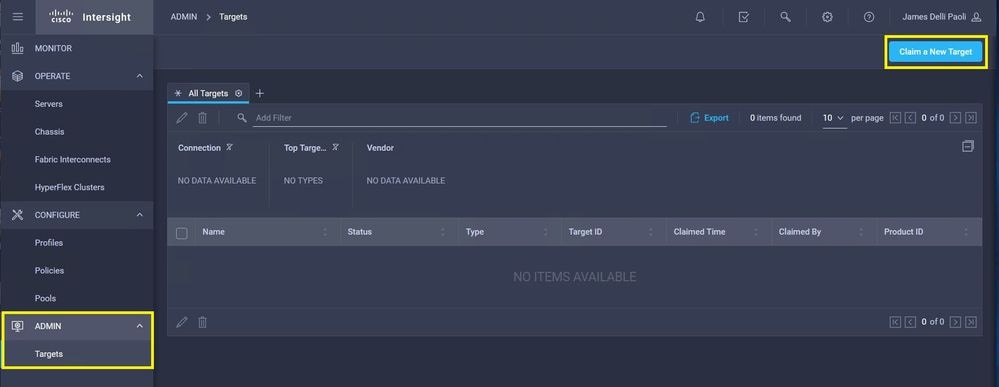This screenshot has width=999, height=387.
Task: Select the All Targets tab
Action: pyautogui.click(x=208, y=93)
